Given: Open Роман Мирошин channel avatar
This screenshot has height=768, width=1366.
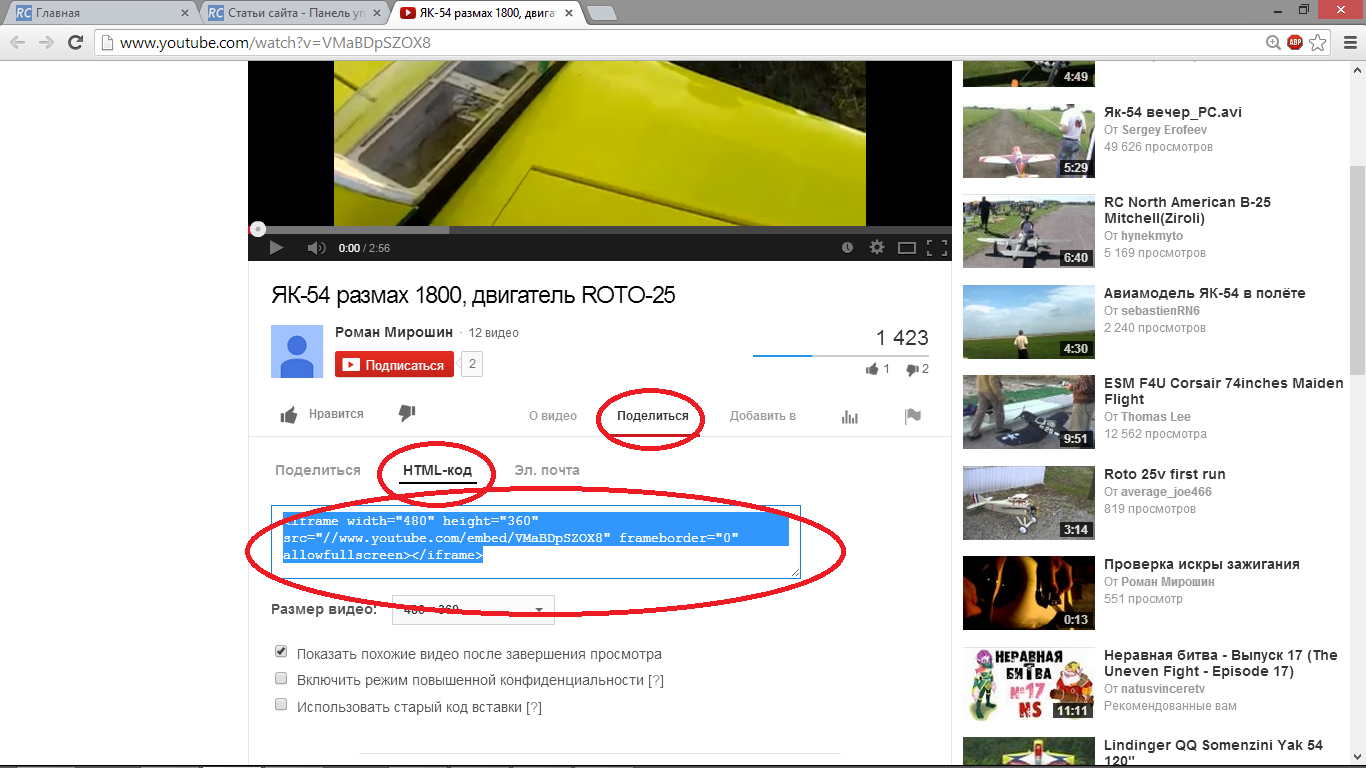Looking at the screenshot, I should 297,351.
